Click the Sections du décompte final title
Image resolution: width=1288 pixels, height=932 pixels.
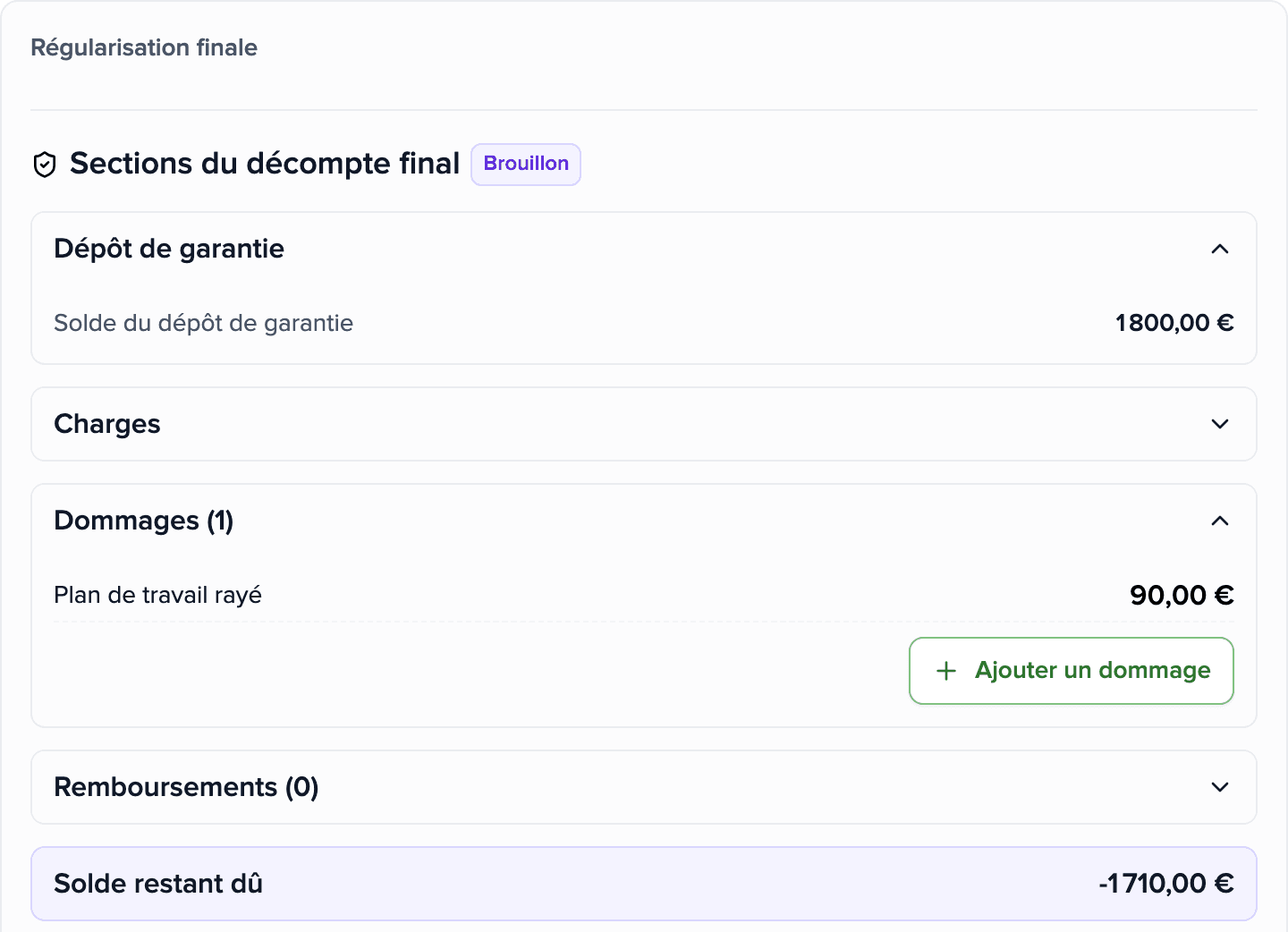[265, 164]
